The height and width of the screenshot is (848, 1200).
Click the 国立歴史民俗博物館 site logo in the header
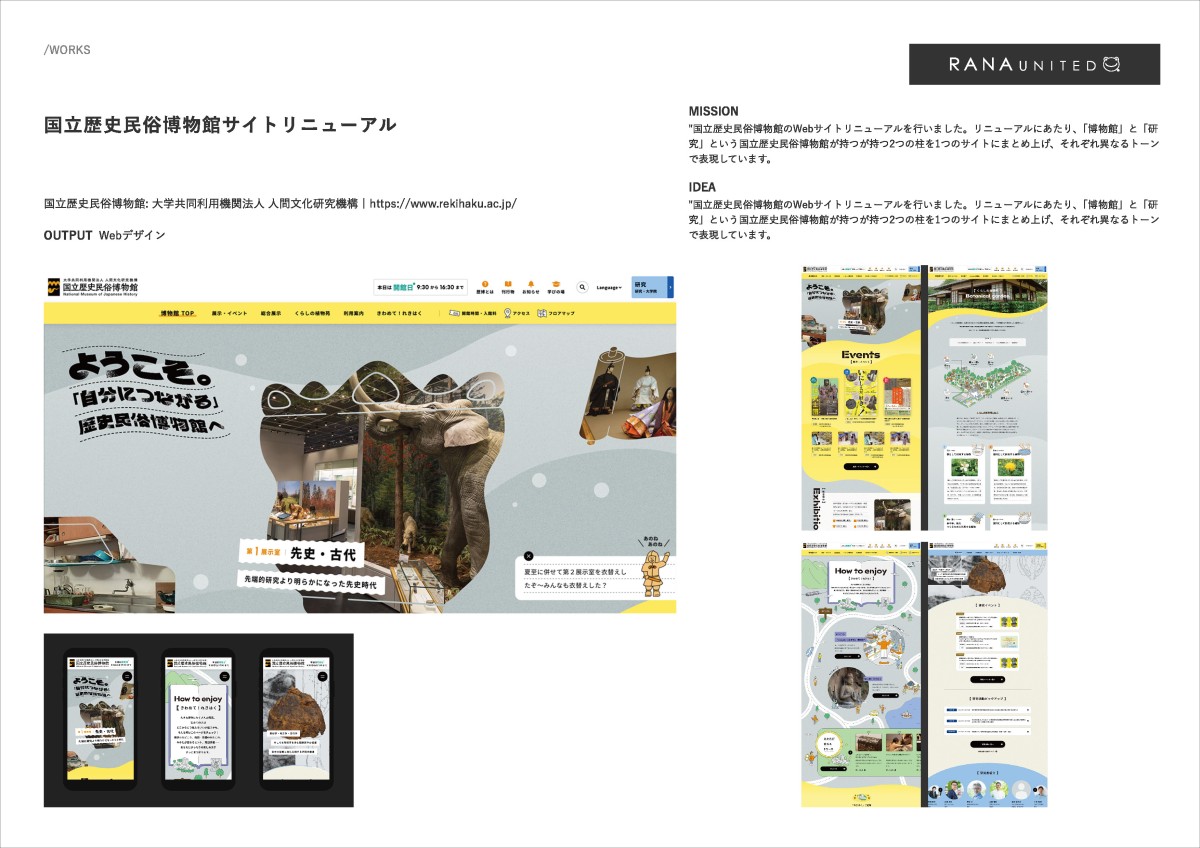pyautogui.click(x=93, y=287)
